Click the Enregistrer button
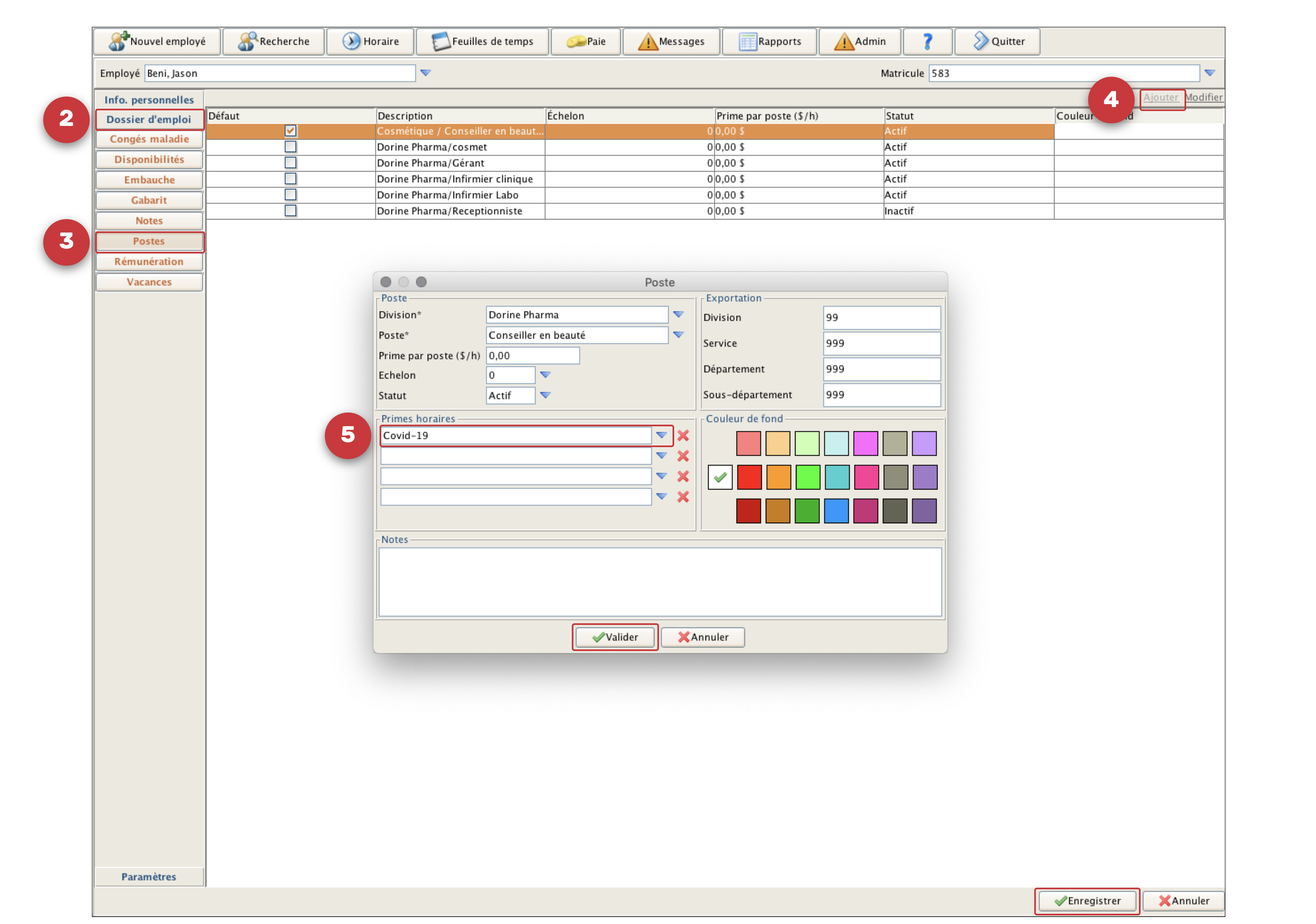The height and width of the screenshot is (924, 1316). pos(1087,901)
